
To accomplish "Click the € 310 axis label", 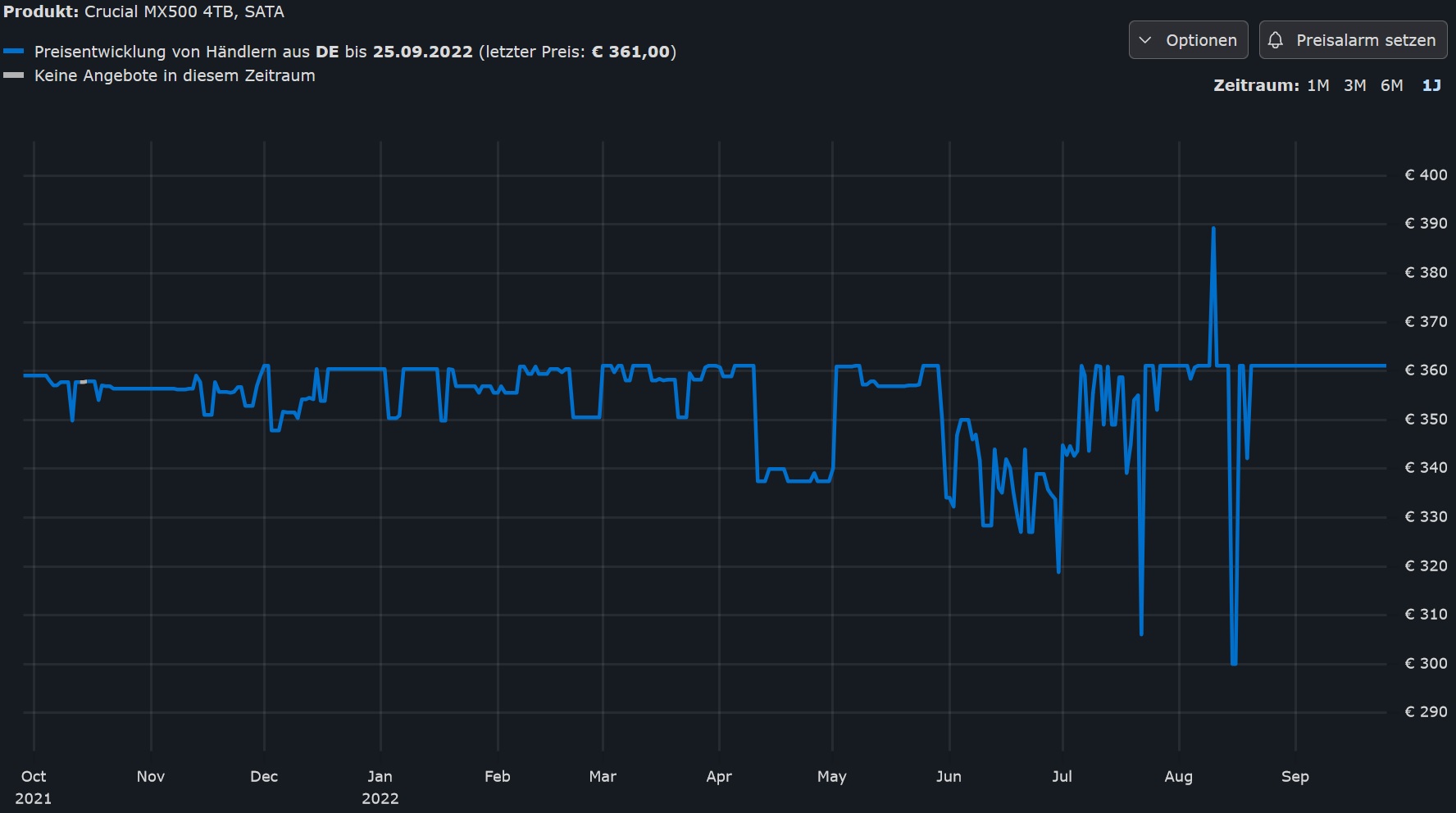I will click(1426, 614).
